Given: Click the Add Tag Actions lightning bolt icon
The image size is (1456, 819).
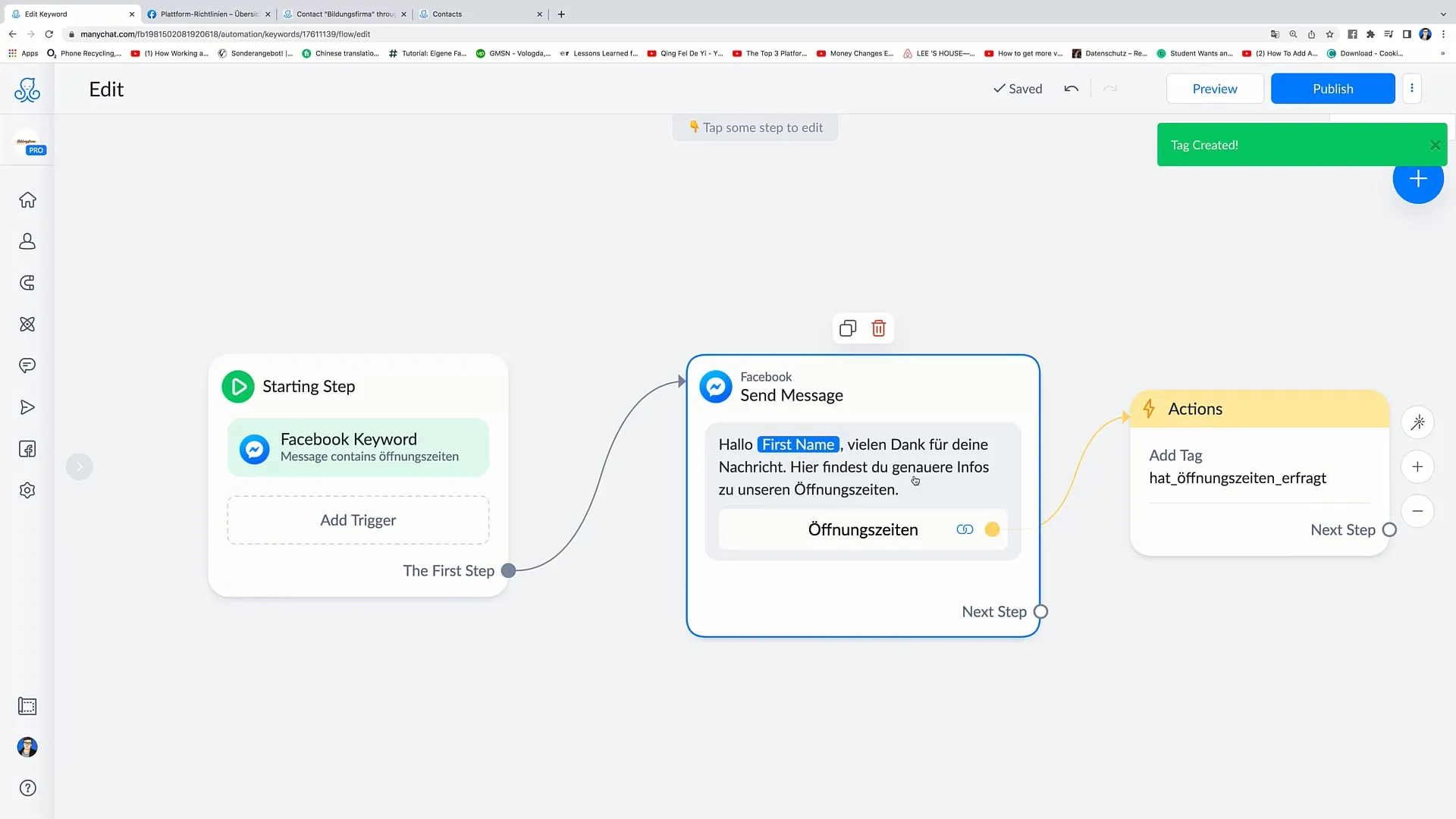Looking at the screenshot, I should [1149, 408].
